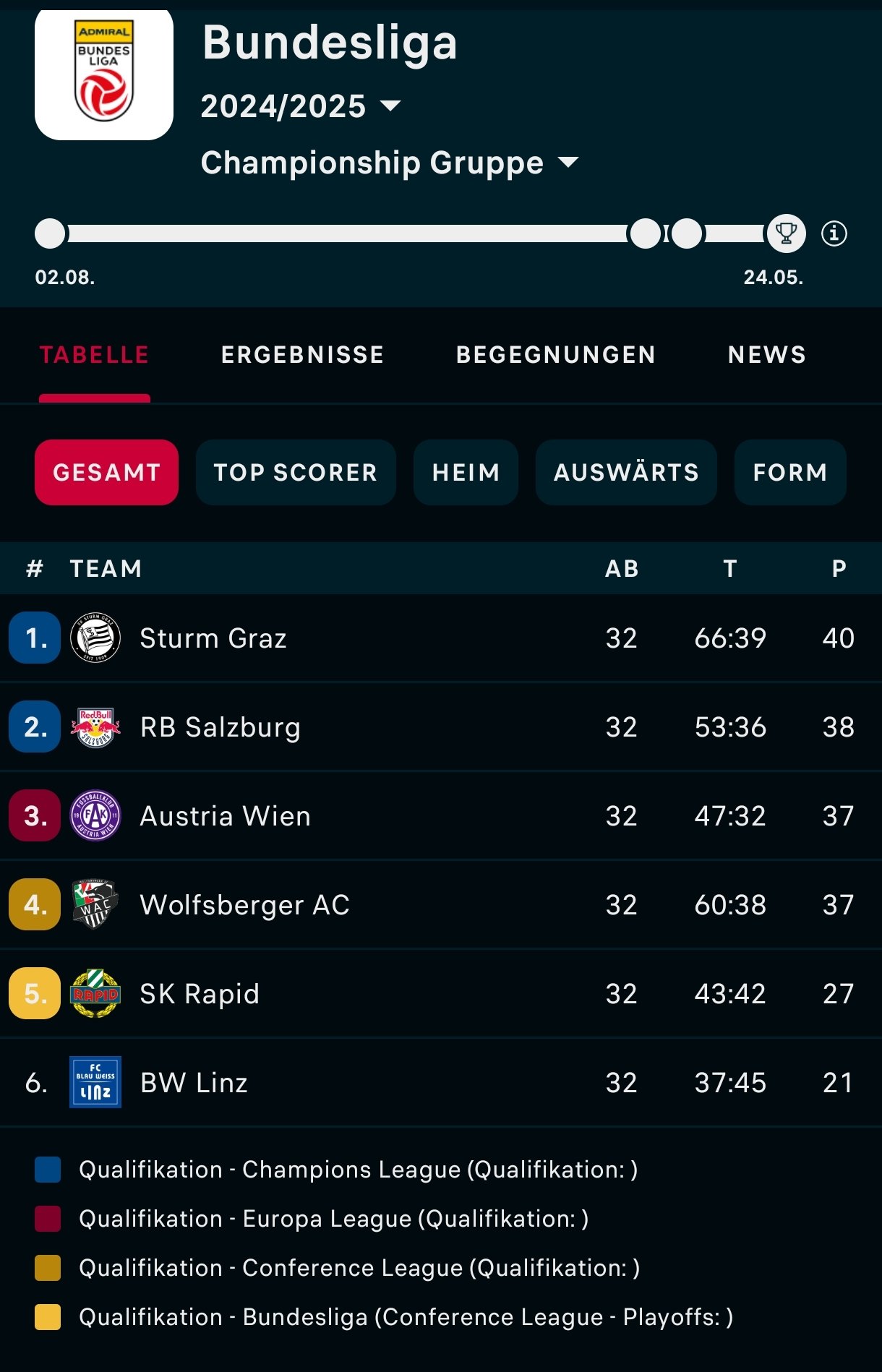Image resolution: width=882 pixels, height=1372 pixels.
Task: Open the Sturm Graz club crest
Action: 95,638
